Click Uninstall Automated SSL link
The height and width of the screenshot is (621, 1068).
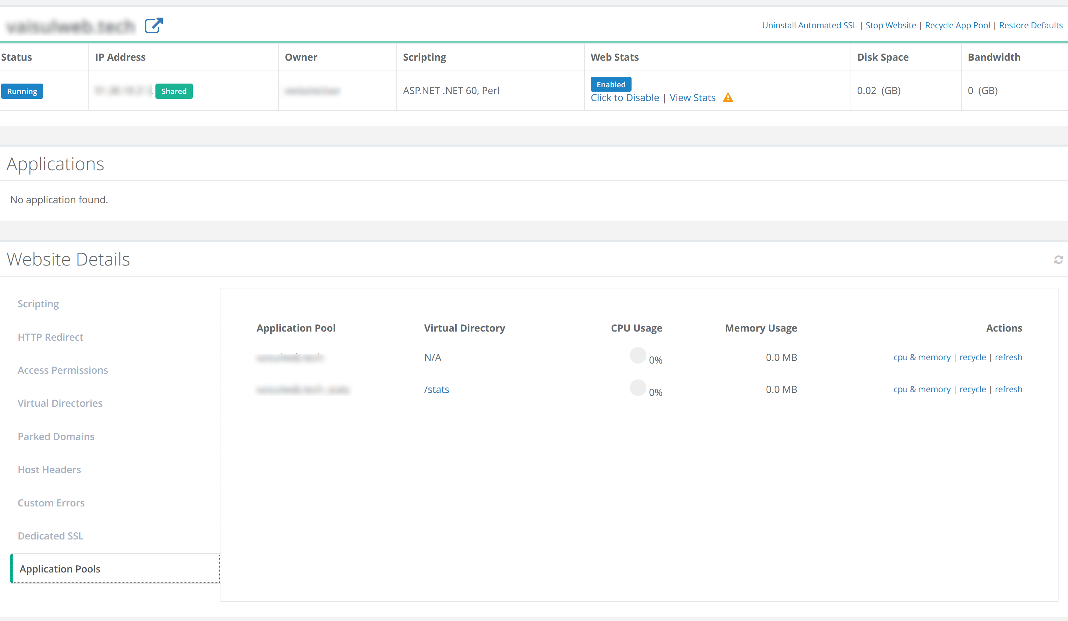(x=808, y=25)
